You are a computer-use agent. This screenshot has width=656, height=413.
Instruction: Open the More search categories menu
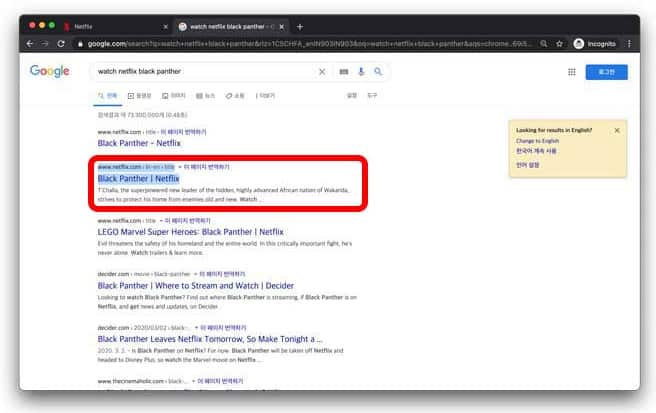(x=265, y=96)
